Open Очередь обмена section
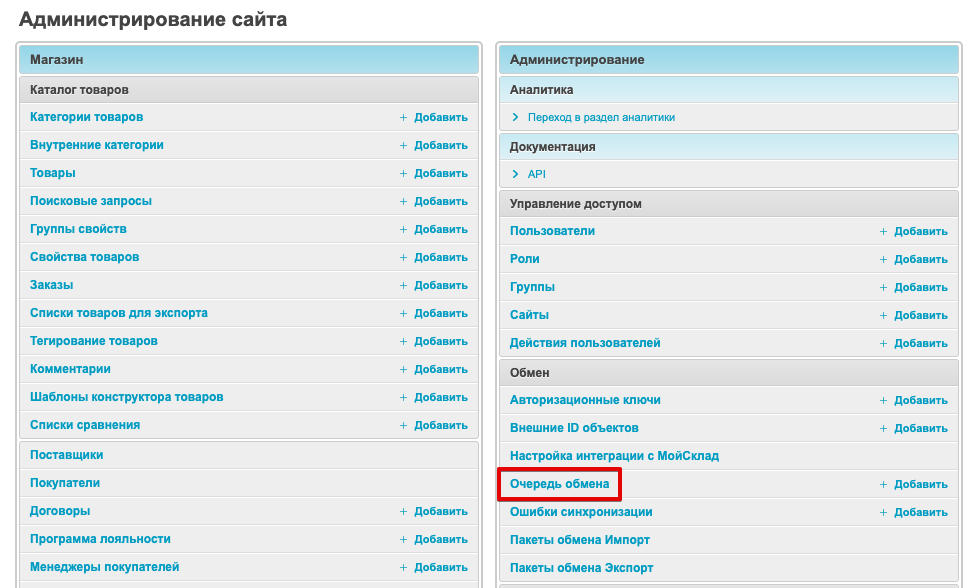971x588 pixels. (x=559, y=484)
